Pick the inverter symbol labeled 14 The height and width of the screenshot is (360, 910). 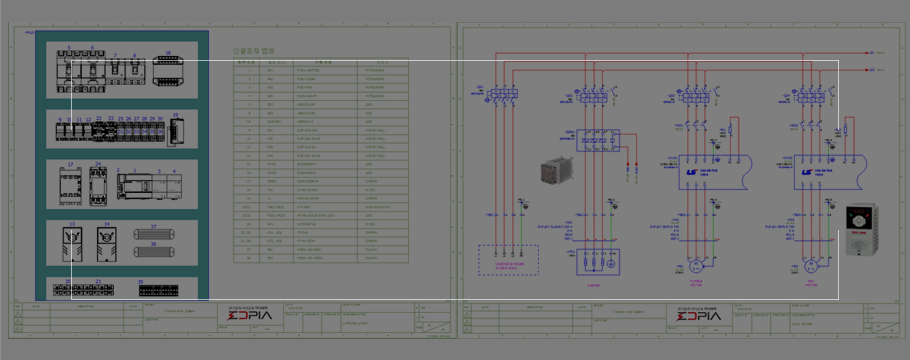(x=106, y=244)
